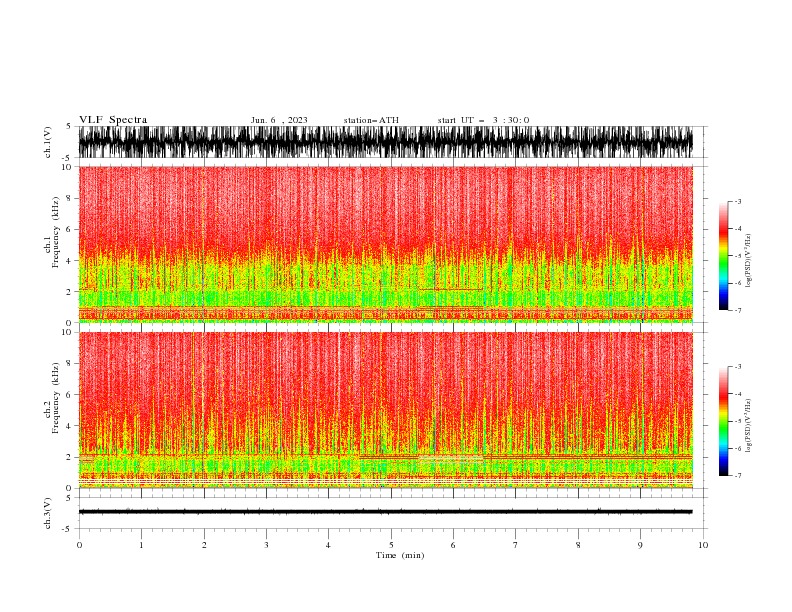
Task: Click the "-3" tick on ch.2 colorbar
Action: tap(738, 367)
